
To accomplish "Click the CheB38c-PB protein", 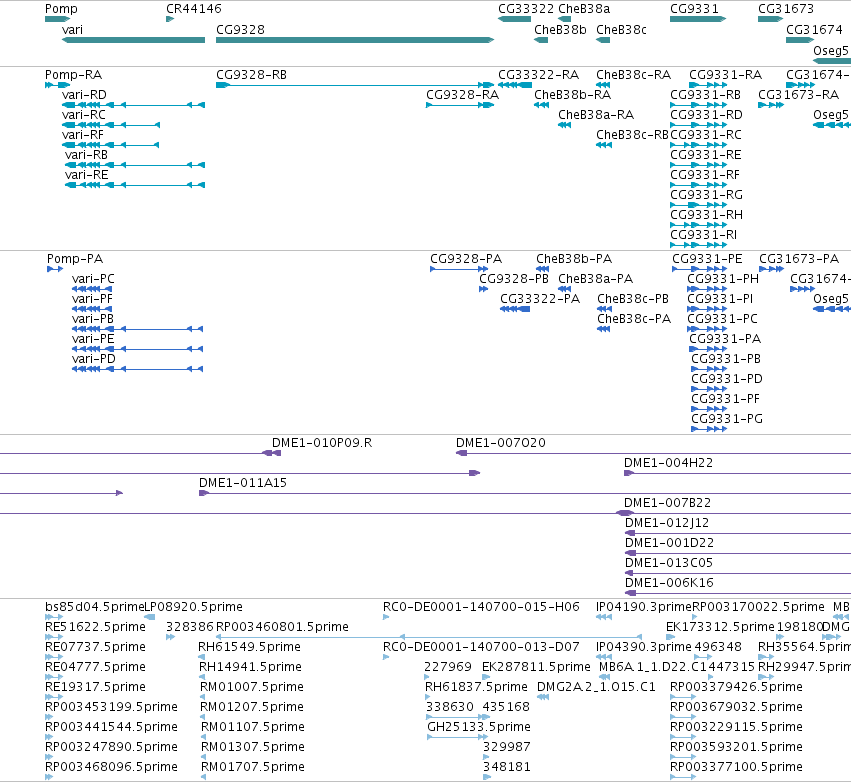I will pyautogui.click(x=605, y=309).
